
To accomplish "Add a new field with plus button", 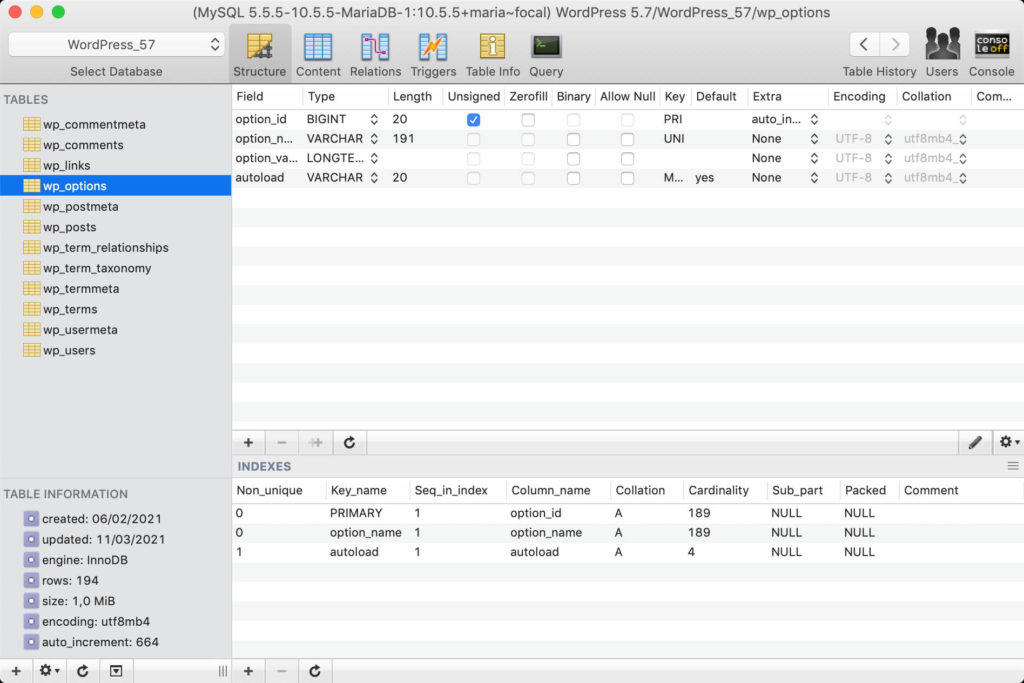I will tap(248, 443).
